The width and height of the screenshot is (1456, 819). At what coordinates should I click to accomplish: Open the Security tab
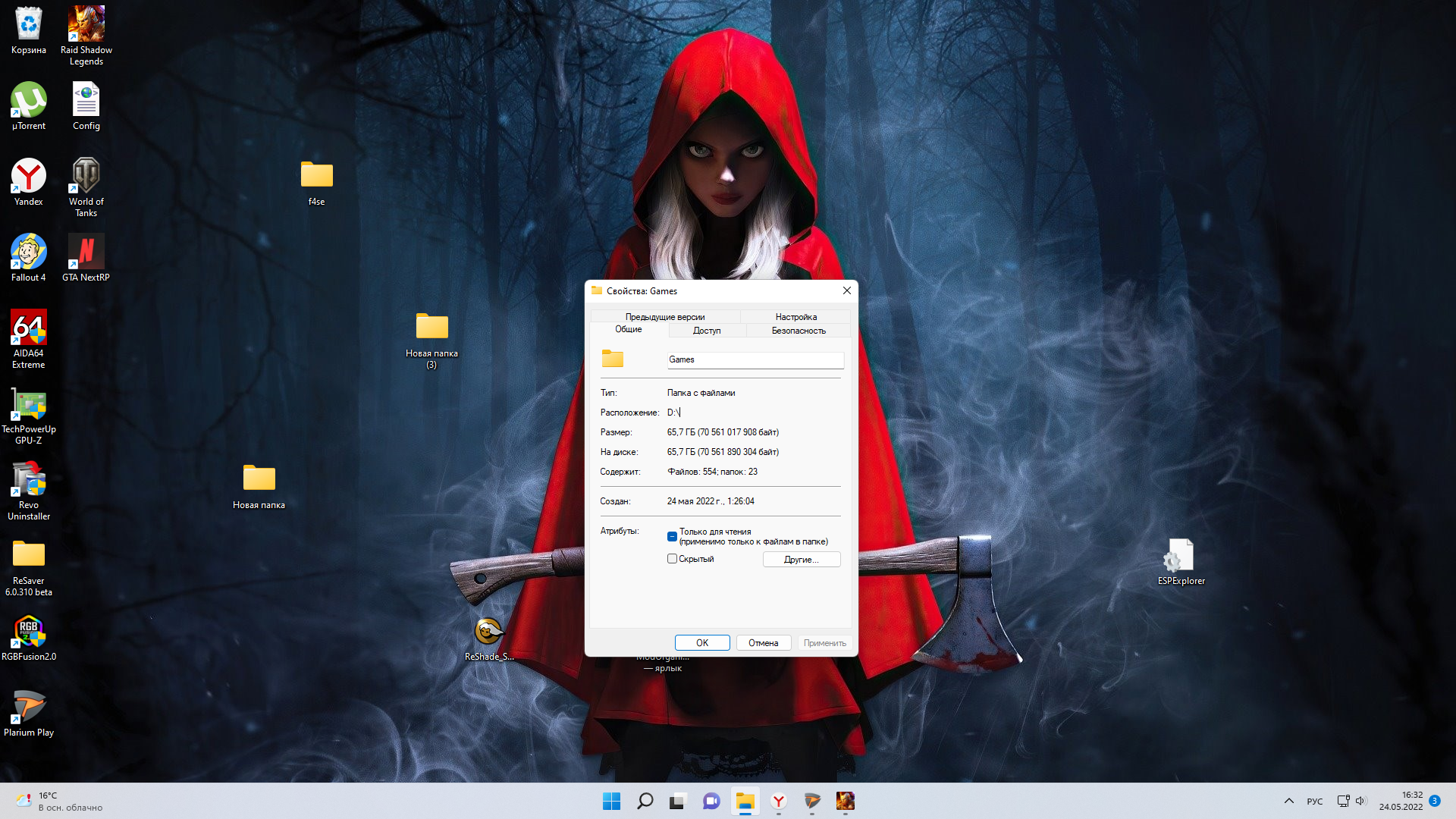(798, 331)
